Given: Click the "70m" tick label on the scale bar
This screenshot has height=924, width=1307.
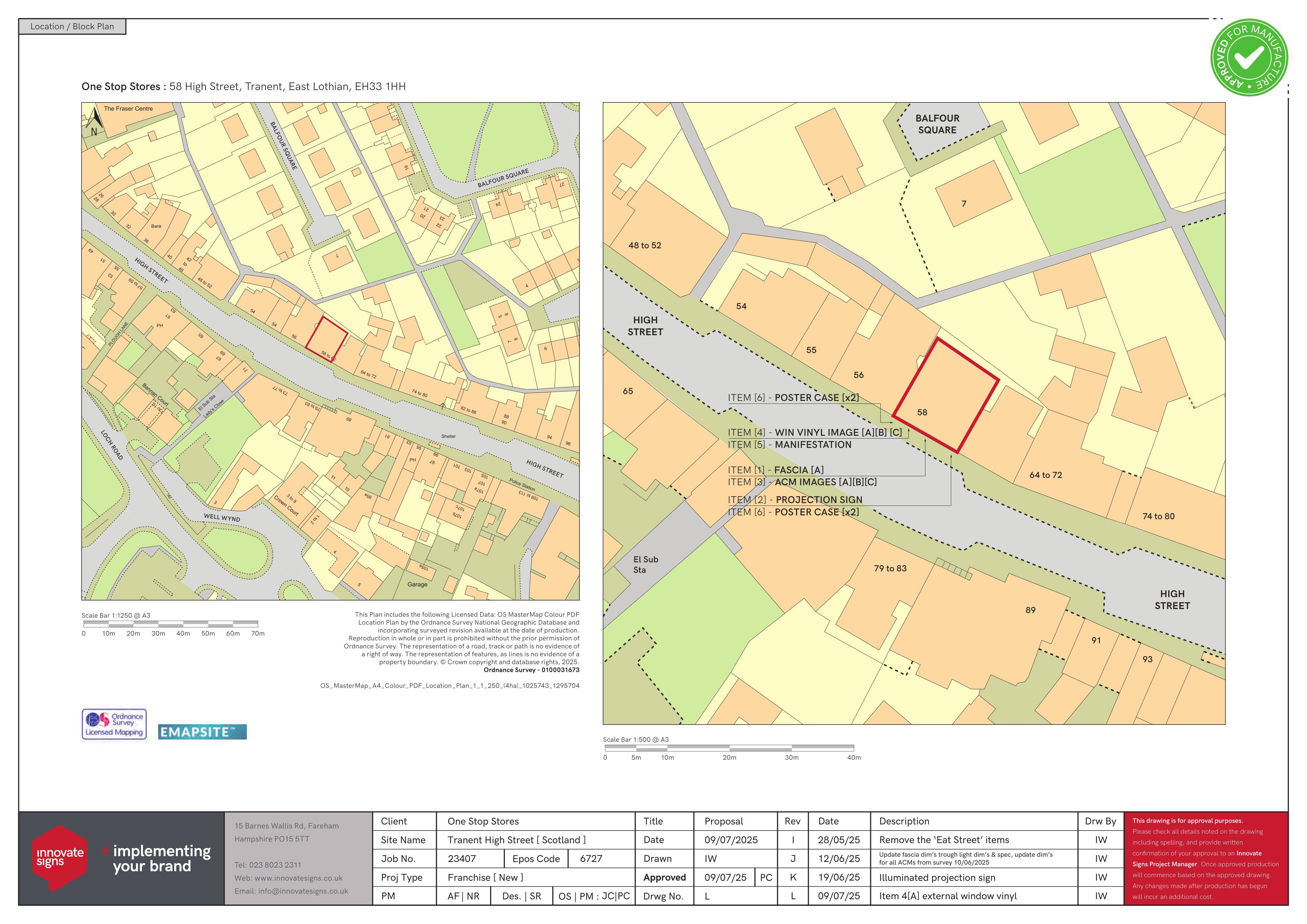Looking at the screenshot, I should pos(258,633).
